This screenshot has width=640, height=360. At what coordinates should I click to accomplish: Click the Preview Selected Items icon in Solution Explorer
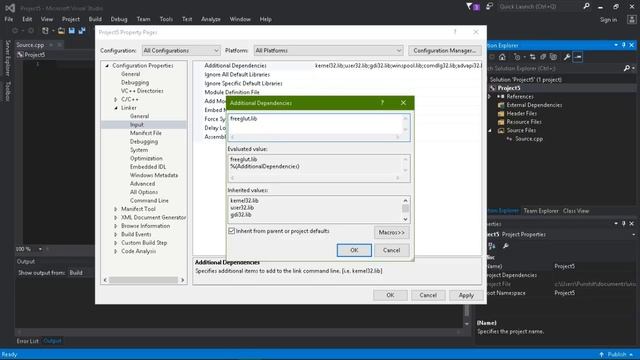578,57
